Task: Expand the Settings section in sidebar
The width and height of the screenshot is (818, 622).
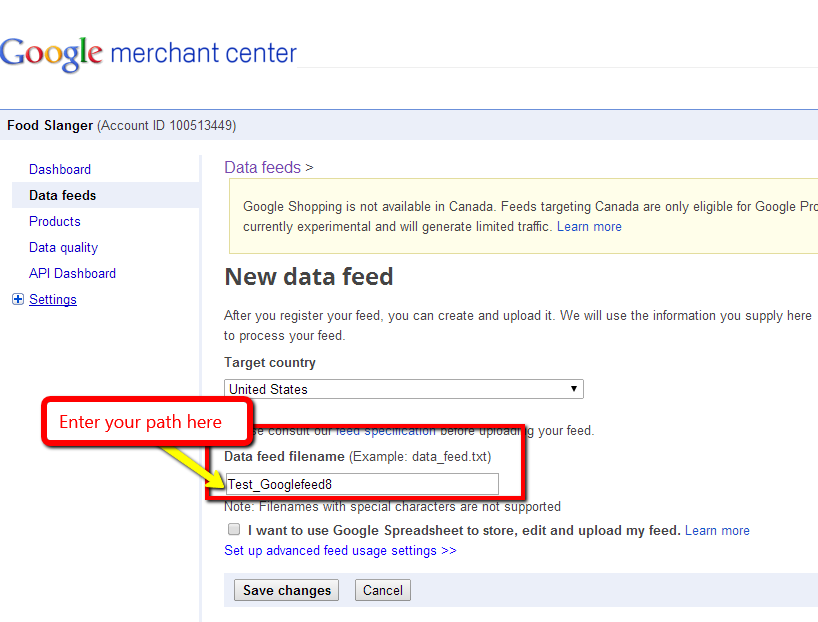Action: coord(16,299)
